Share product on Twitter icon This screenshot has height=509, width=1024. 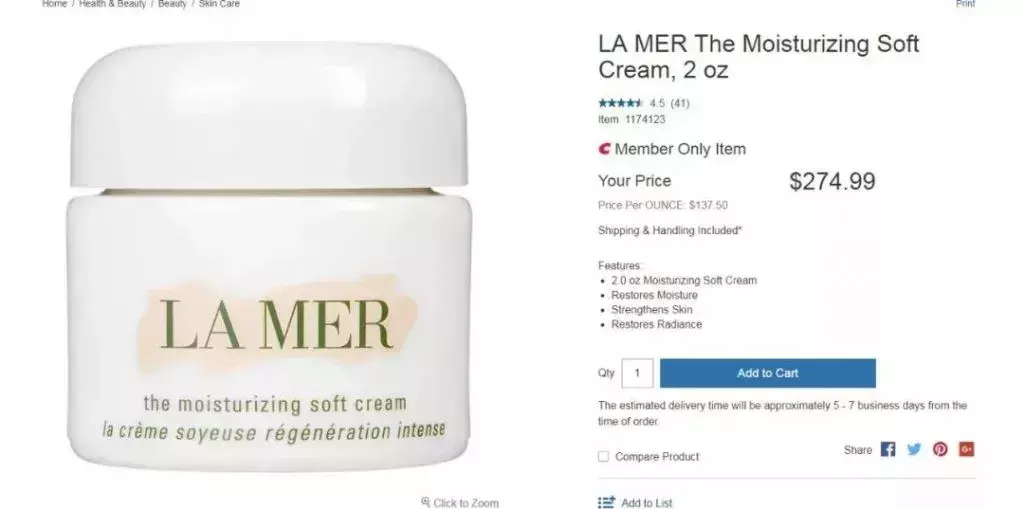coord(914,450)
